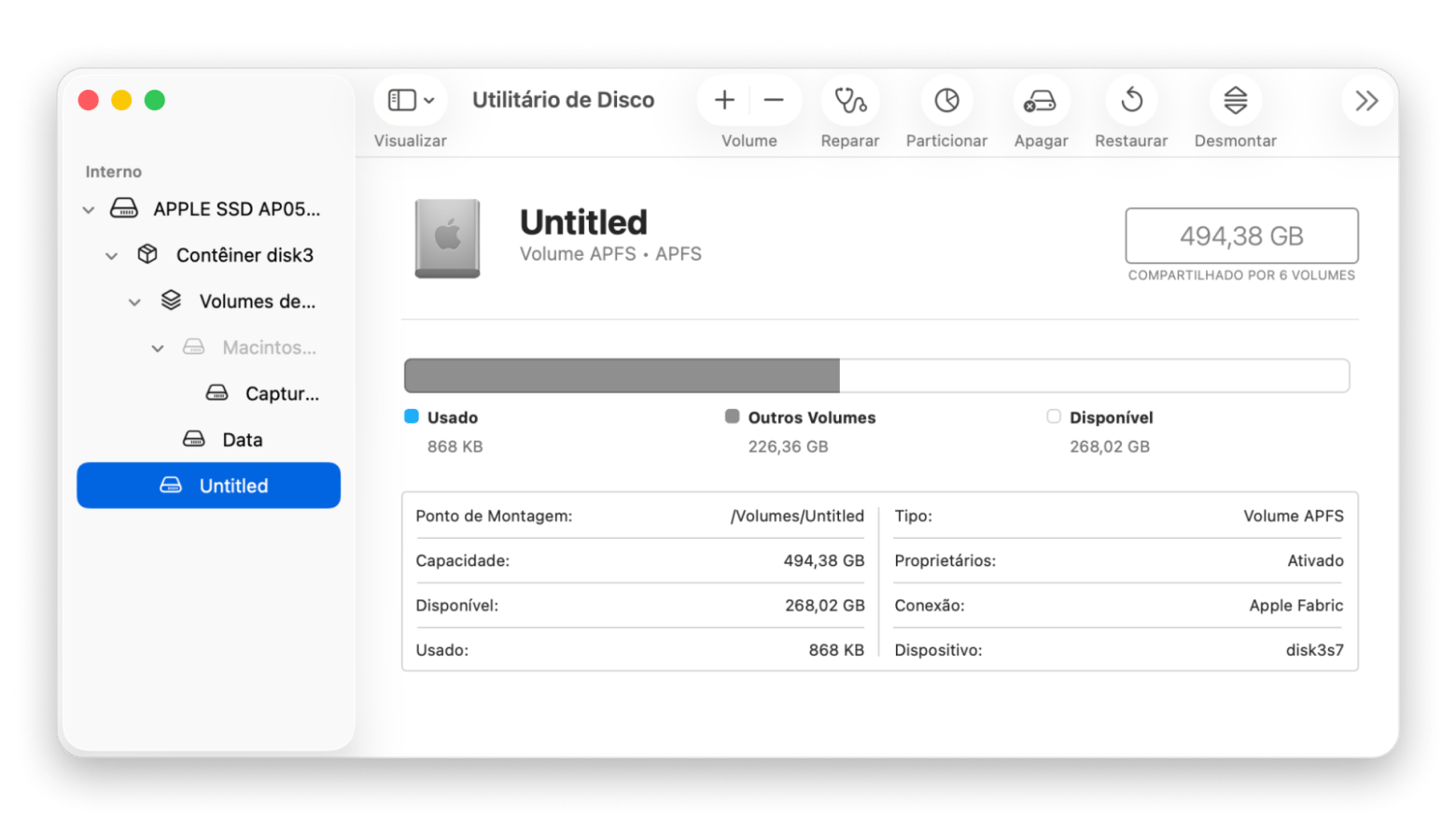
Task: Click the Desmontar unmount icon
Action: tap(1235, 100)
